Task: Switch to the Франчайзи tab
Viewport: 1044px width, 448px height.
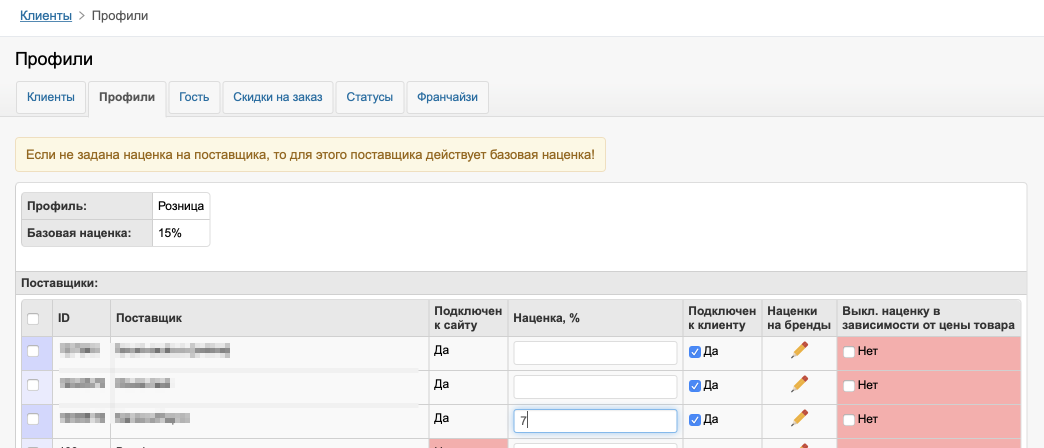Action: click(448, 97)
